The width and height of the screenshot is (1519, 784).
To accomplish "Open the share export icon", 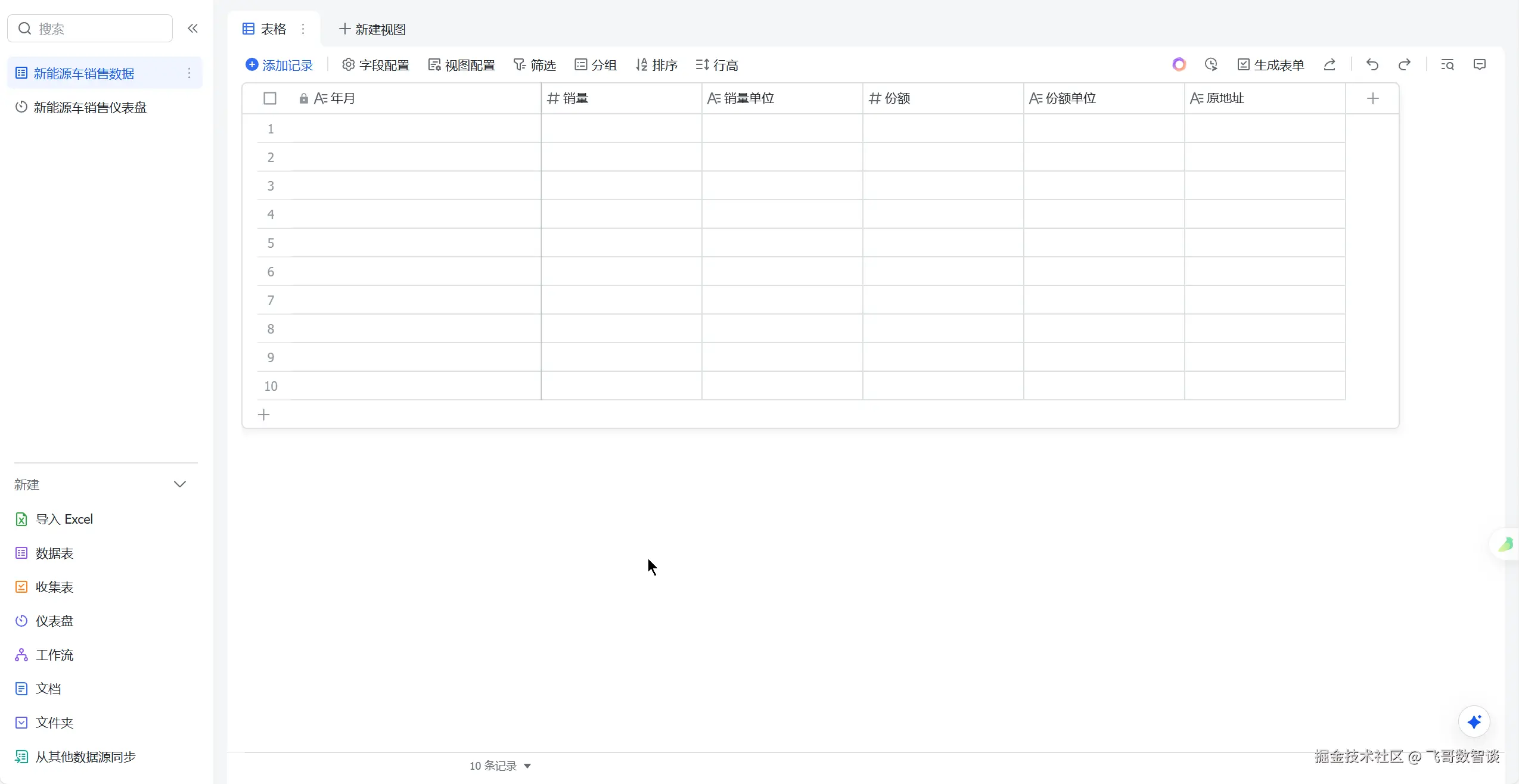I will [x=1329, y=64].
